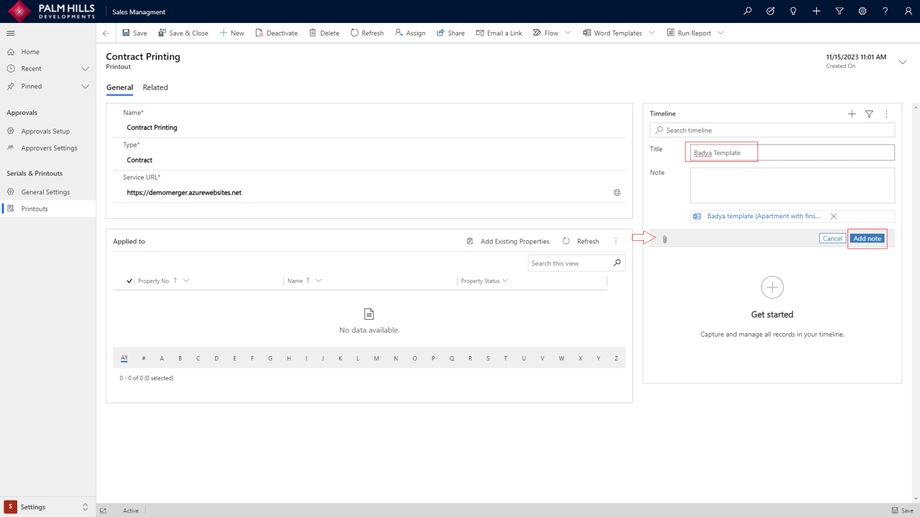Click Word Templates command
The image size is (920, 517).
pyautogui.click(x=612, y=33)
